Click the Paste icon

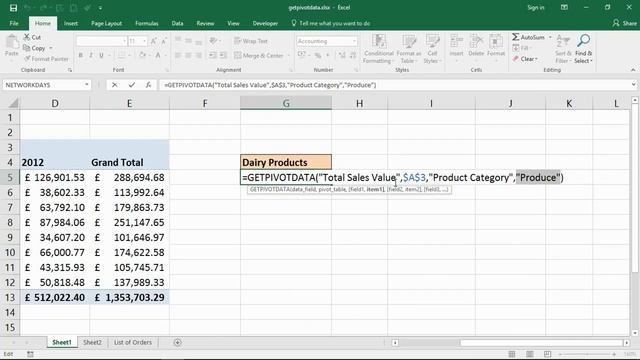(12, 42)
